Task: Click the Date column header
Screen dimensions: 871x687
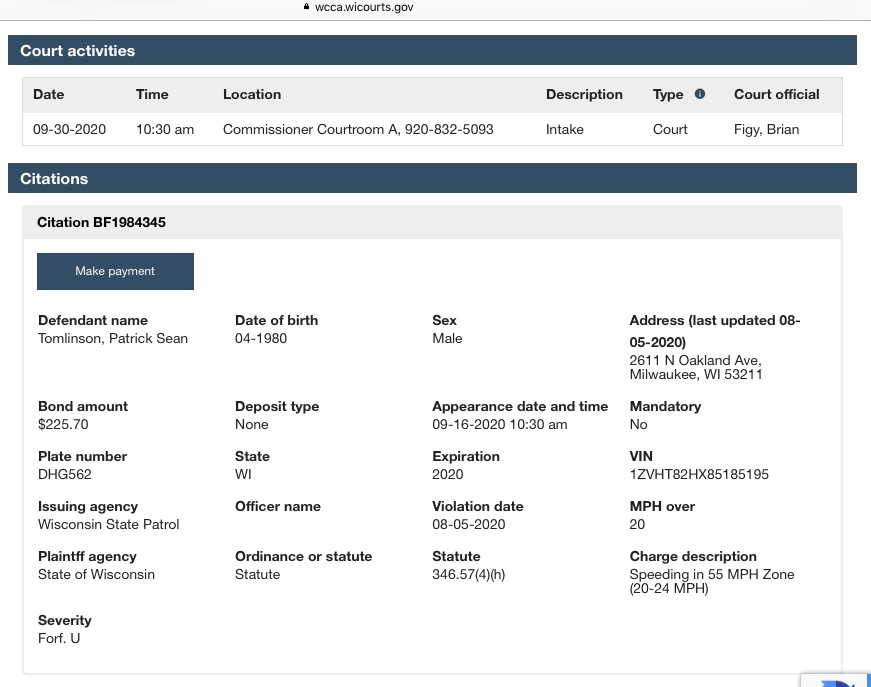Action: (48, 94)
